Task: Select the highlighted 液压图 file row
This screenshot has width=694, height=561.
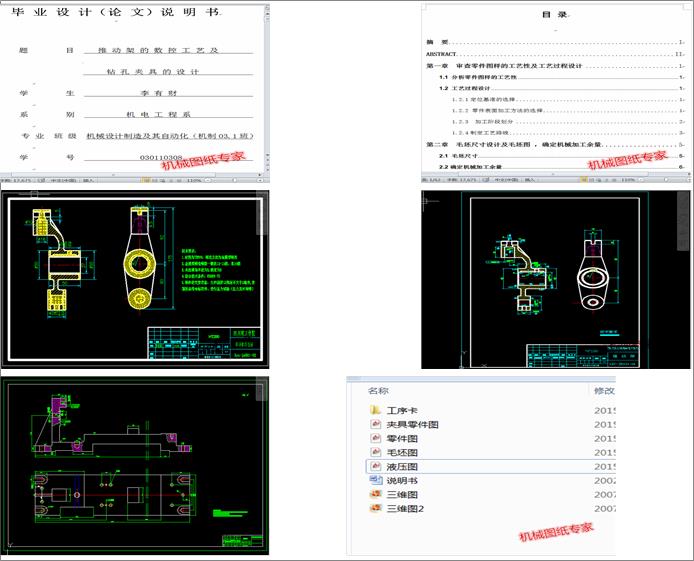Action: point(490,466)
